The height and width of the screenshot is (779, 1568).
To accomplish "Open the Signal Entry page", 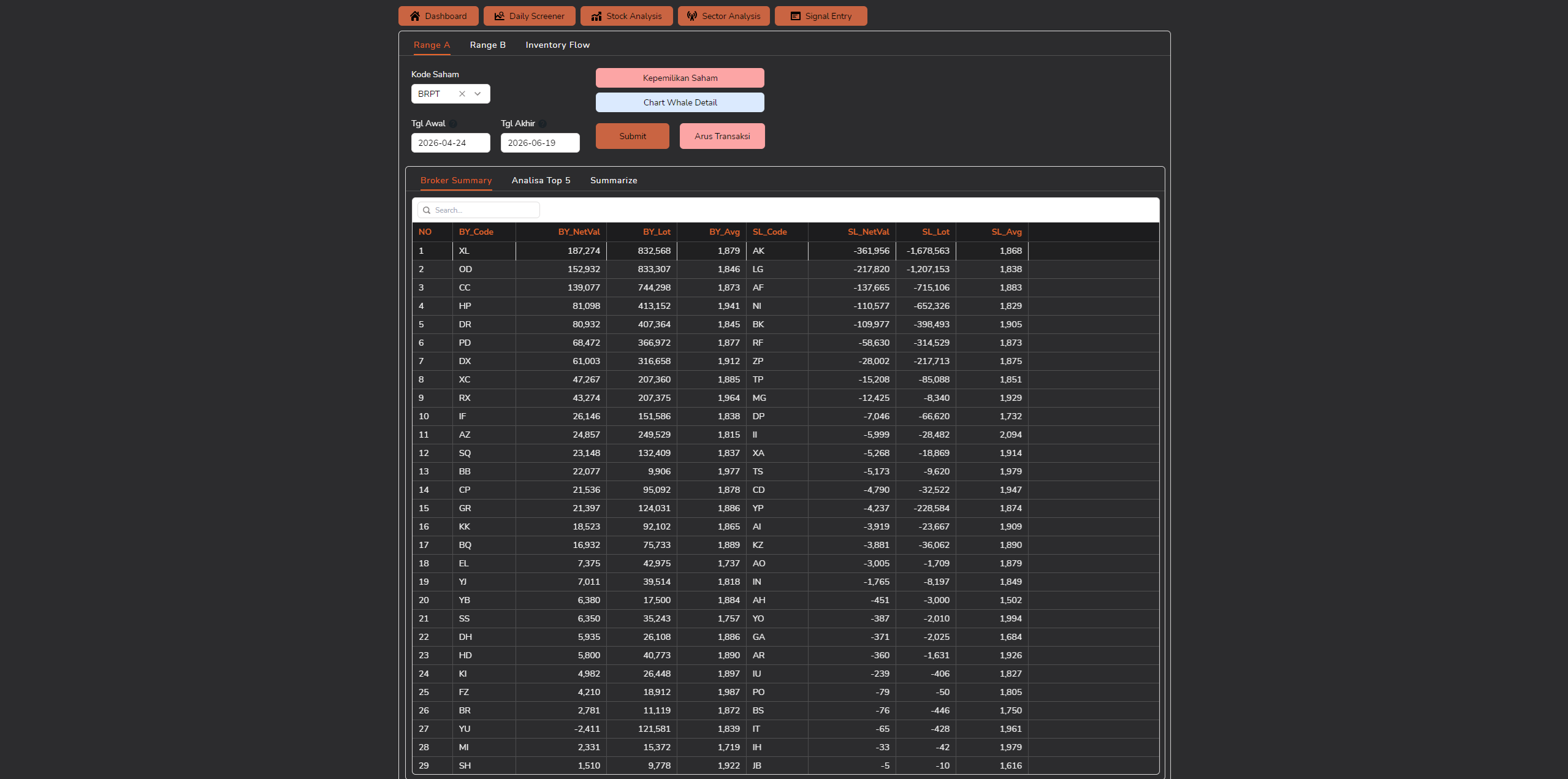I will point(821,16).
